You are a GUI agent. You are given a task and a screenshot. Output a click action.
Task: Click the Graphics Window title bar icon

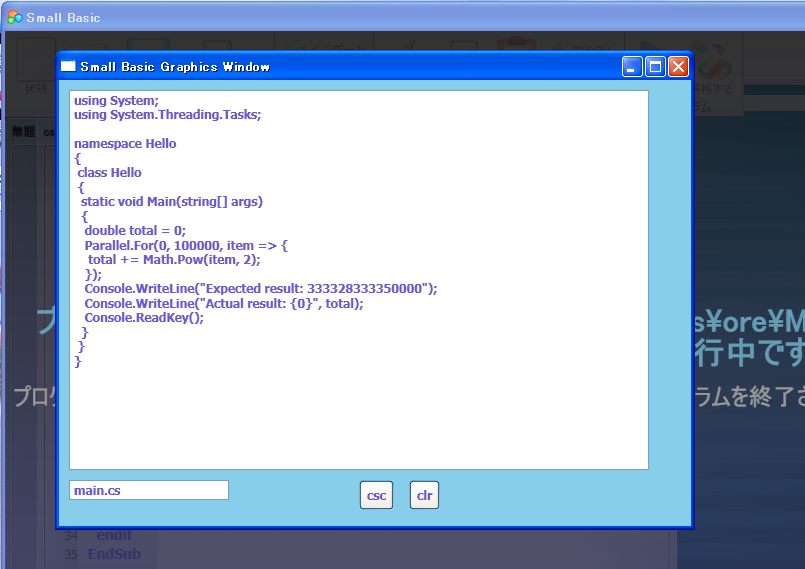[x=68, y=66]
